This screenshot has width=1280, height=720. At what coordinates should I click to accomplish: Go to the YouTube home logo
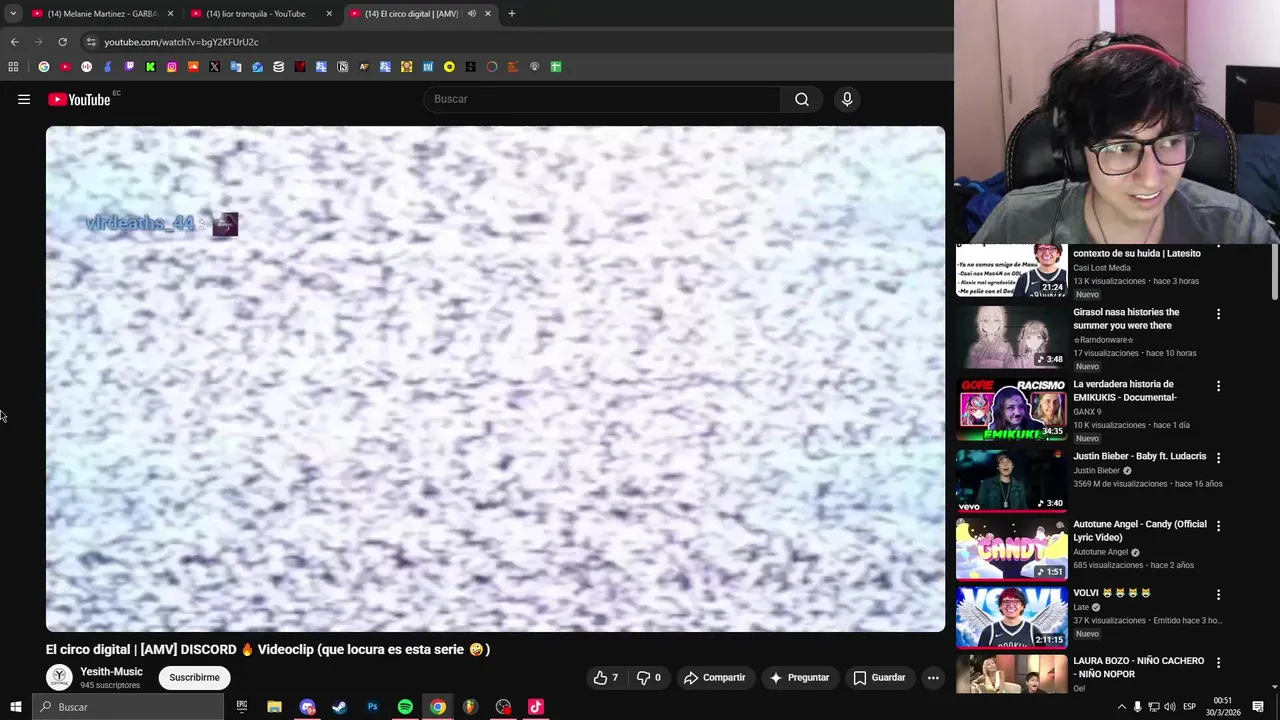(x=79, y=99)
